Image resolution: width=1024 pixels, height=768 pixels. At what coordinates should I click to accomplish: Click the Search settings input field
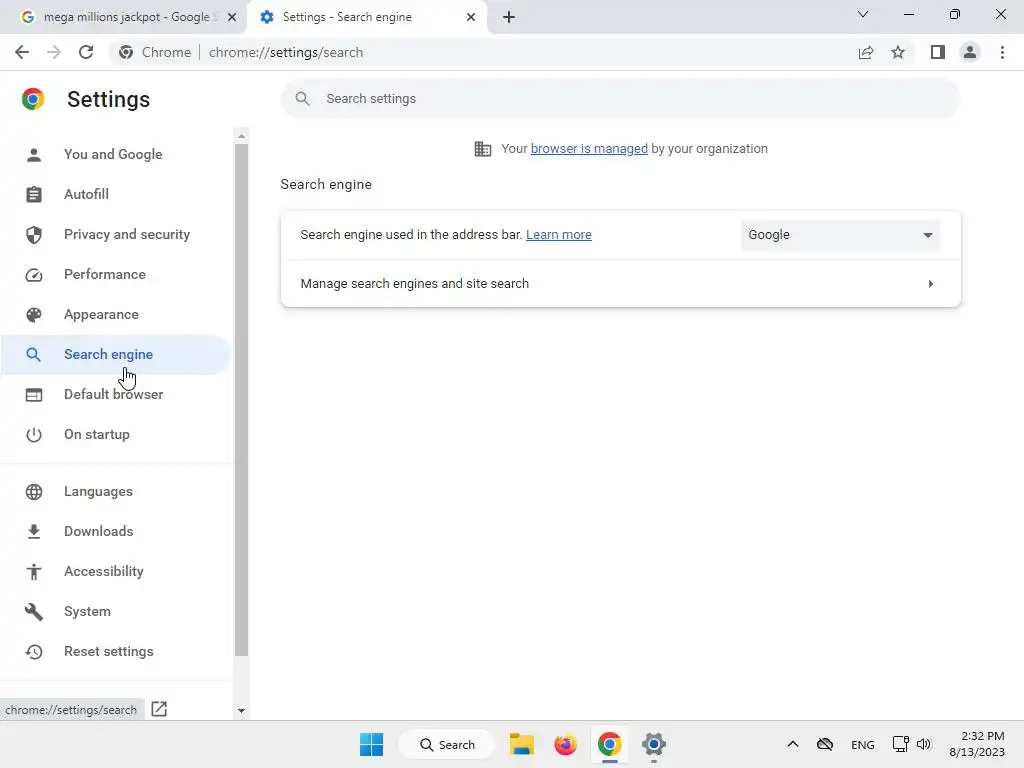click(620, 99)
